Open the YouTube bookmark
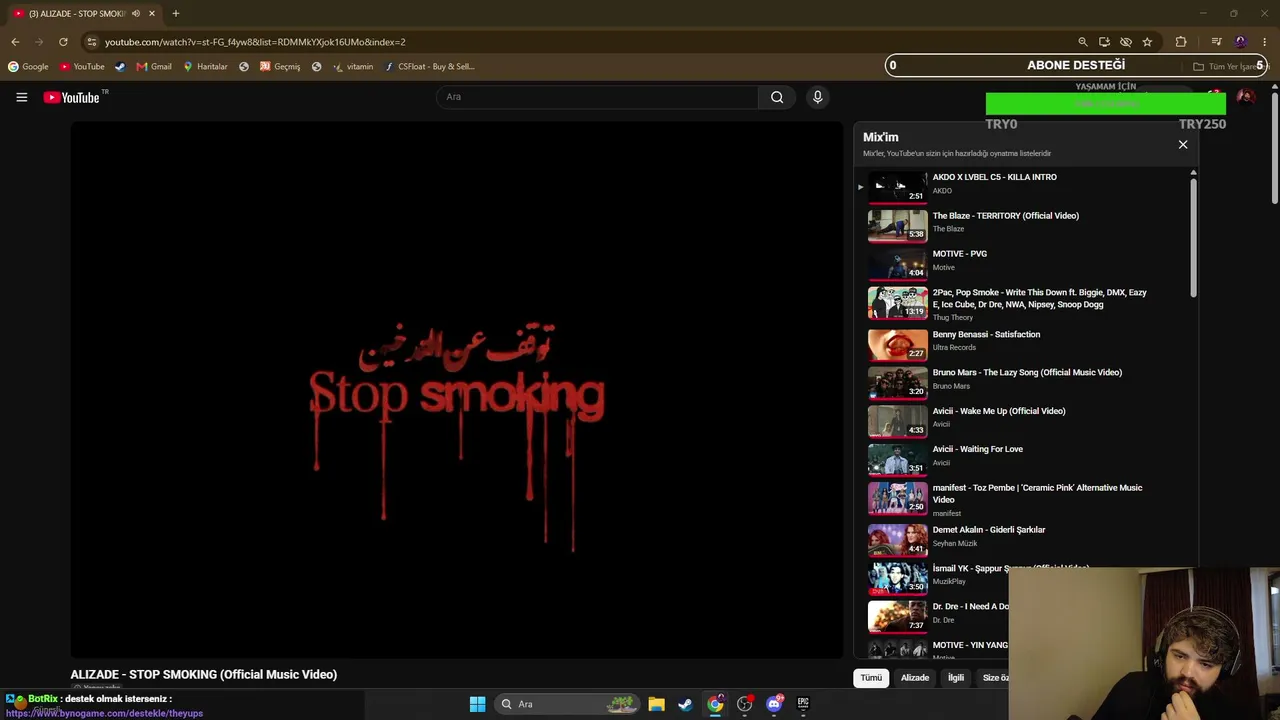The width and height of the screenshot is (1280, 720). 82,67
